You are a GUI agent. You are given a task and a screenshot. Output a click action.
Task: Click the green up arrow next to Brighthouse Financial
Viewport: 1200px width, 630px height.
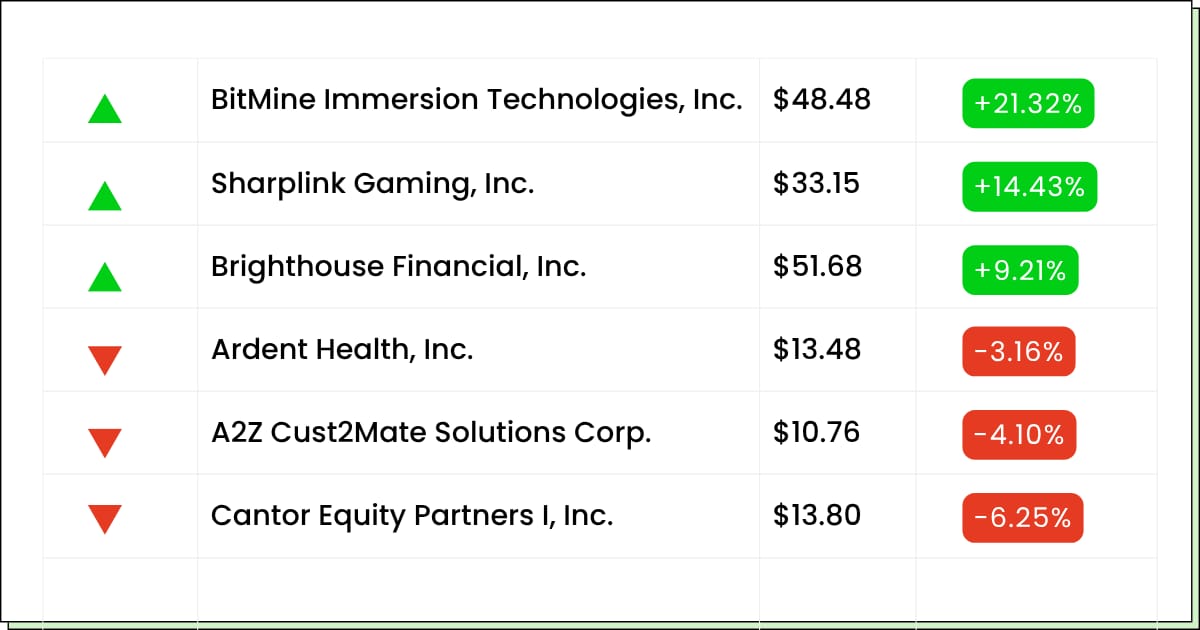(x=105, y=277)
